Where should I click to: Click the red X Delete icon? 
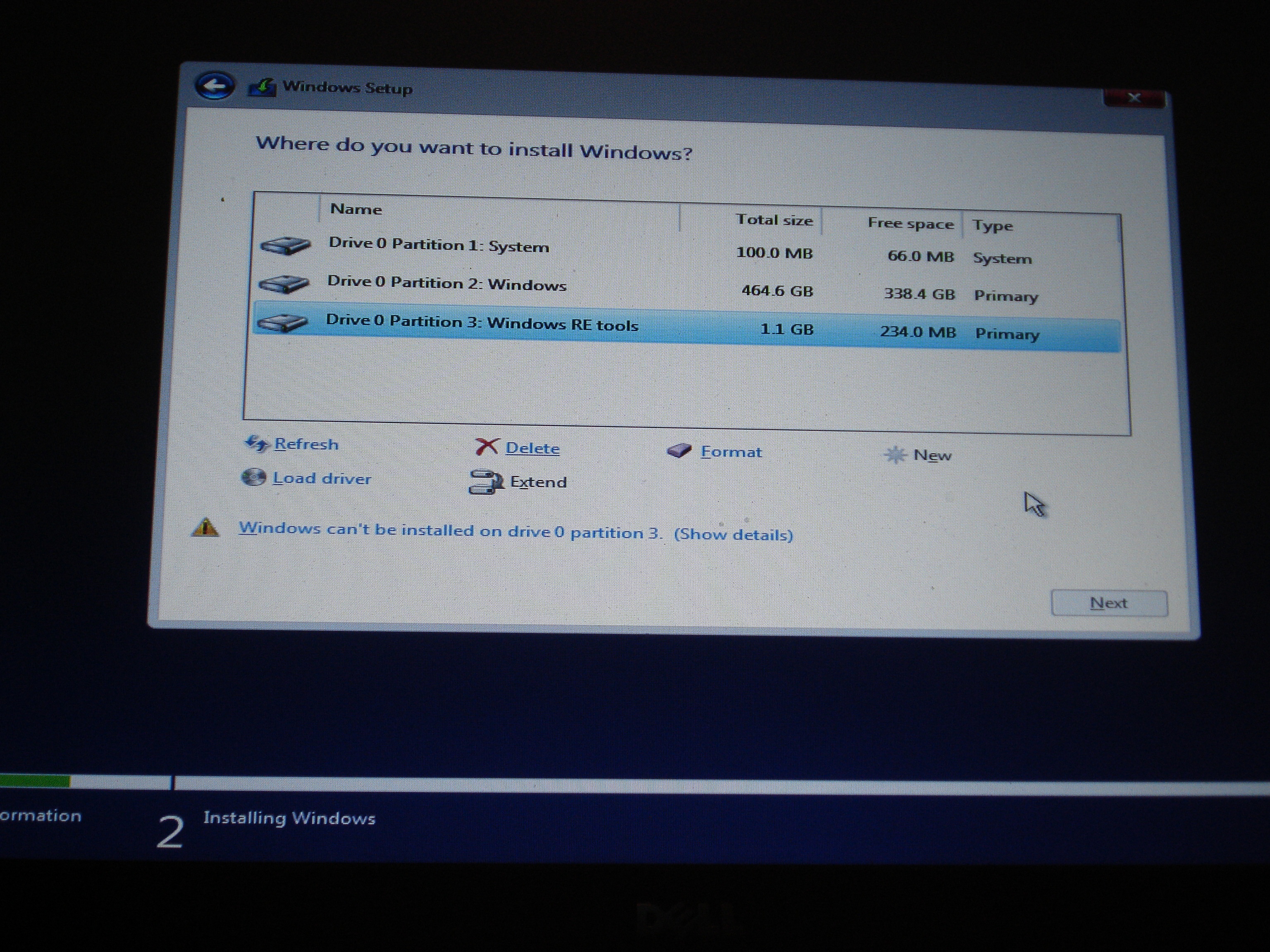tap(487, 446)
